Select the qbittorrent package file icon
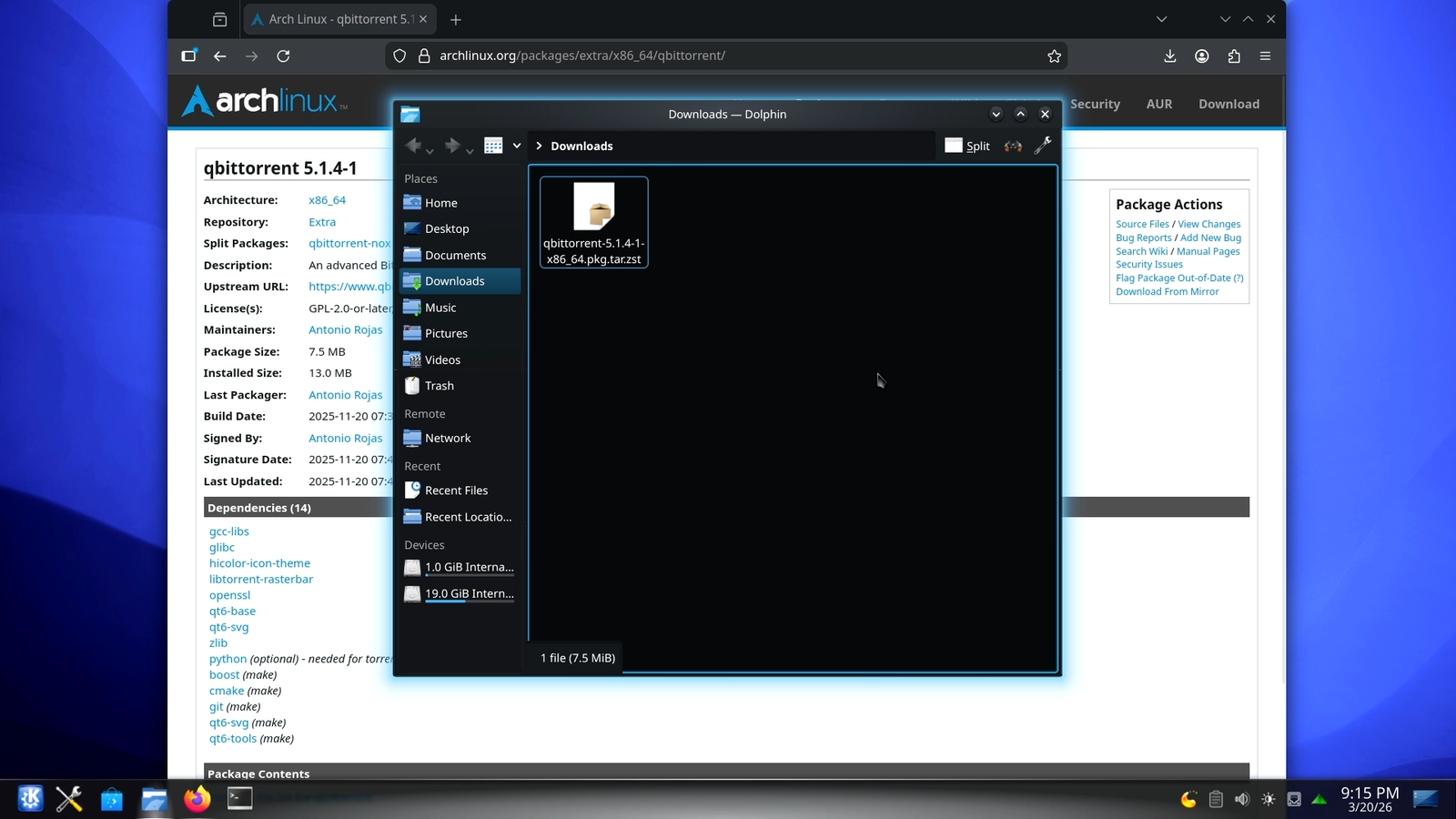 click(594, 206)
